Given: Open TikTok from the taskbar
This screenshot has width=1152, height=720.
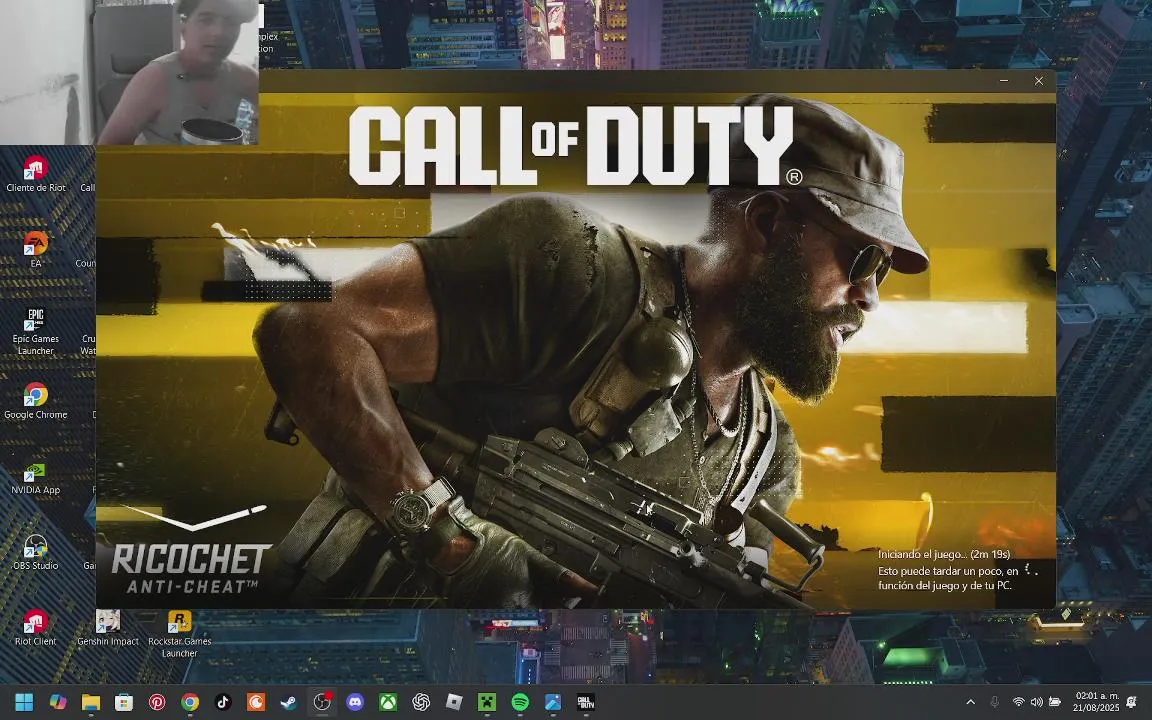Looking at the screenshot, I should 223,702.
